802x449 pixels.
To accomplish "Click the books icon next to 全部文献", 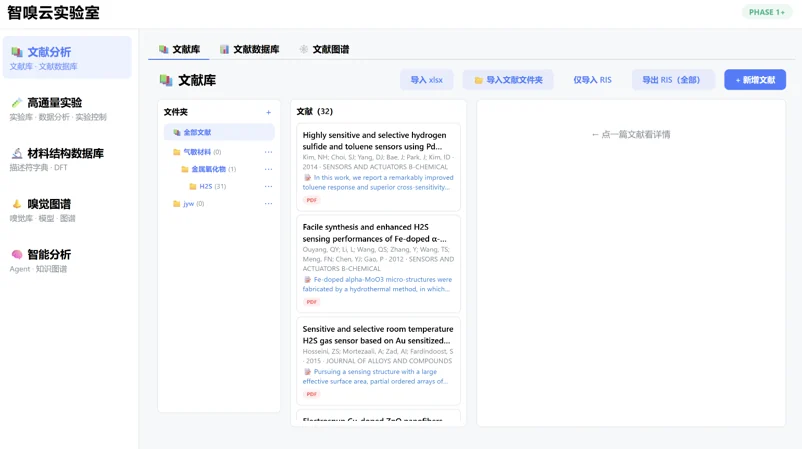I will click(176, 132).
